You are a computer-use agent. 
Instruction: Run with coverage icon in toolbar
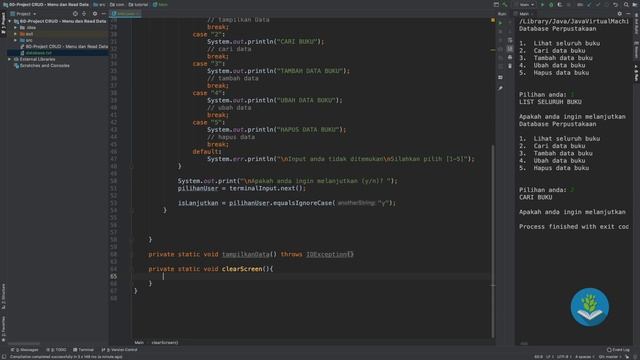[x=560, y=4]
